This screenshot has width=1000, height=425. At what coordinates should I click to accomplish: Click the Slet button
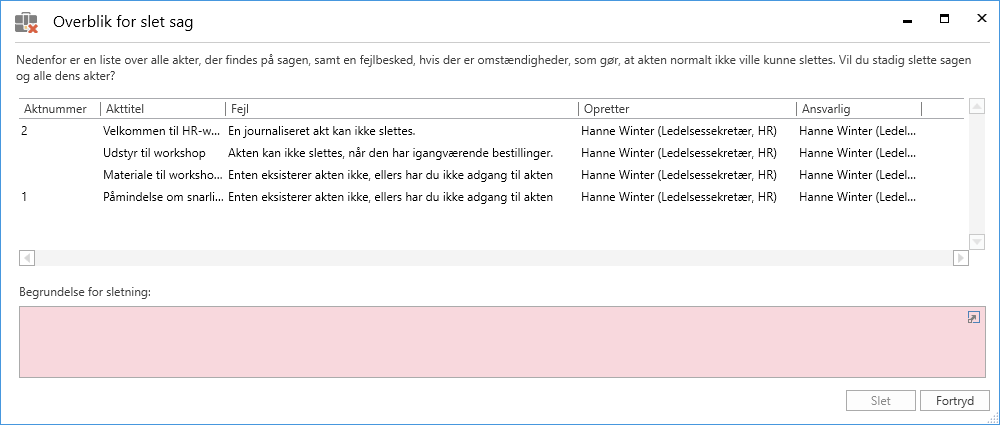pyautogui.click(x=880, y=401)
